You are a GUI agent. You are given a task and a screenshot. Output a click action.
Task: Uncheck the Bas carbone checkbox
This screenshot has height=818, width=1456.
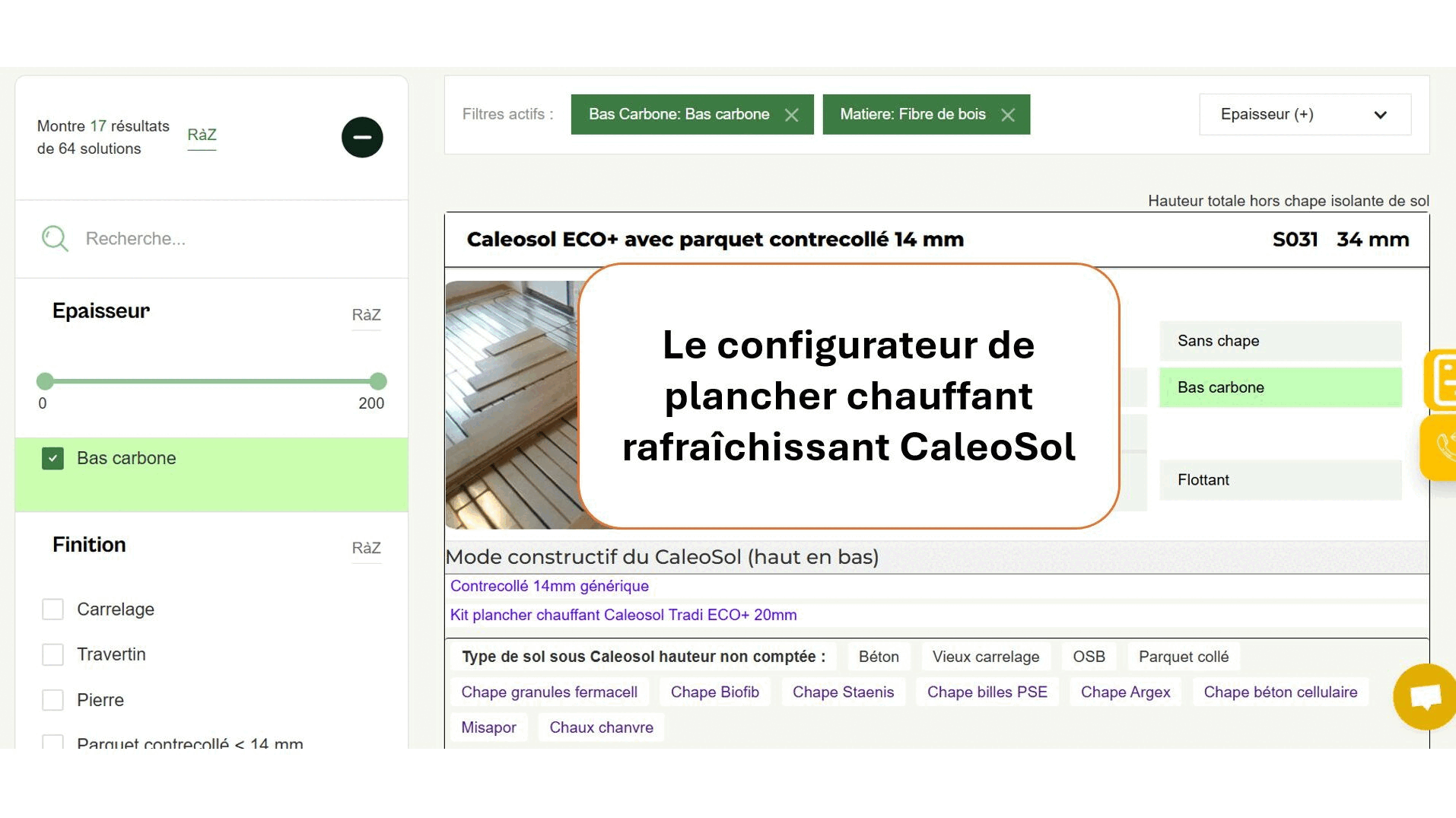tap(52, 458)
